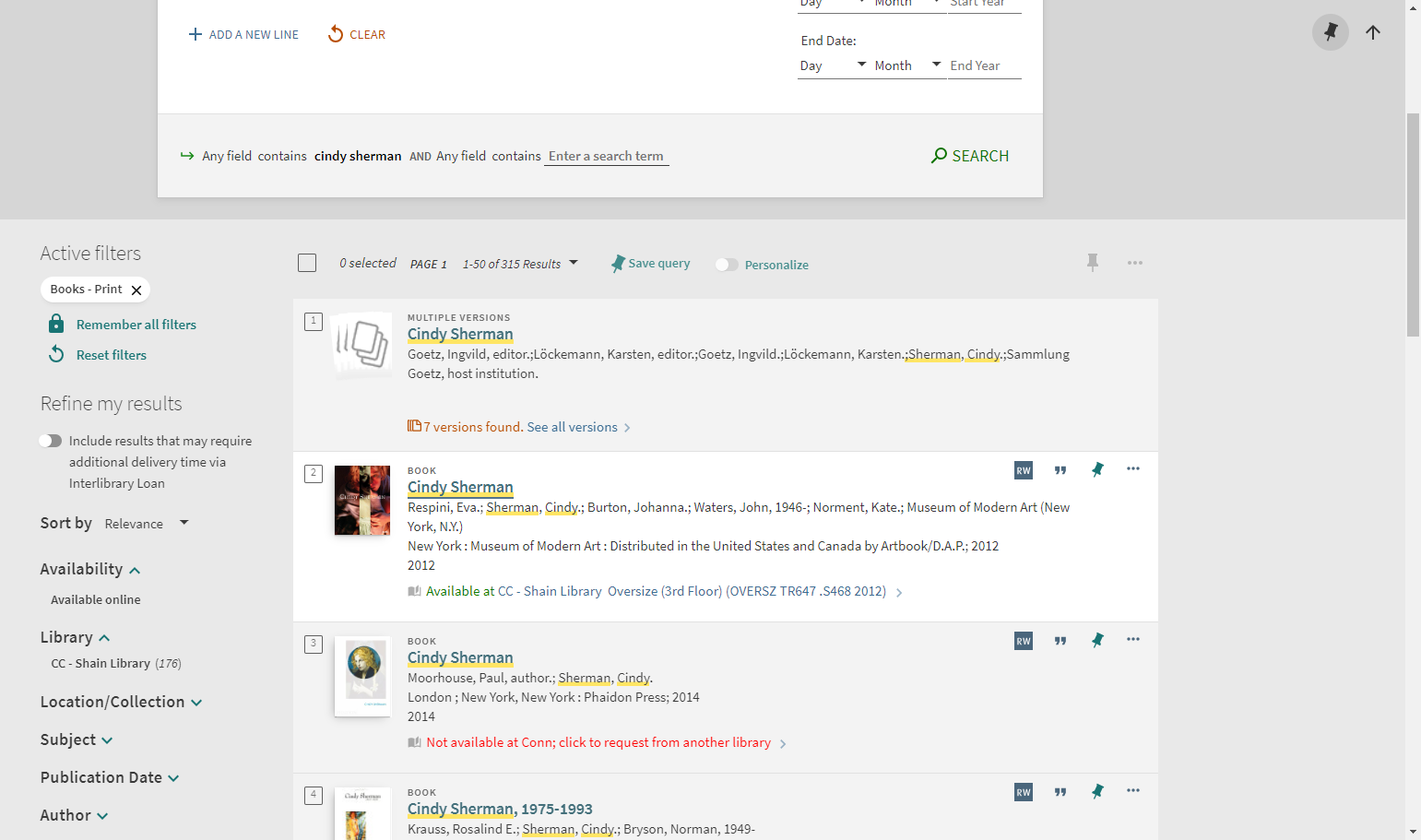Click Reset filters link

(x=112, y=355)
